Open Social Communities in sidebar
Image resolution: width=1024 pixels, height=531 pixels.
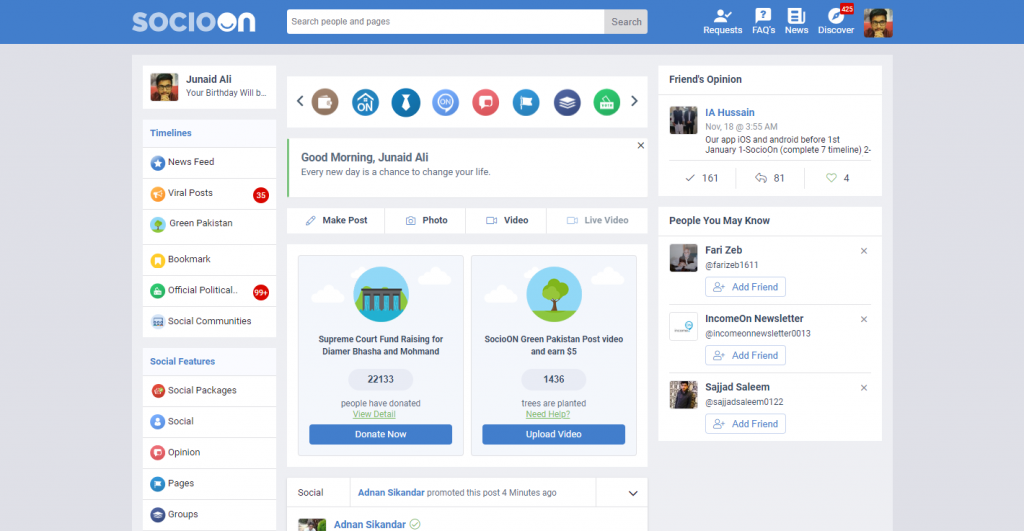[x=209, y=321]
